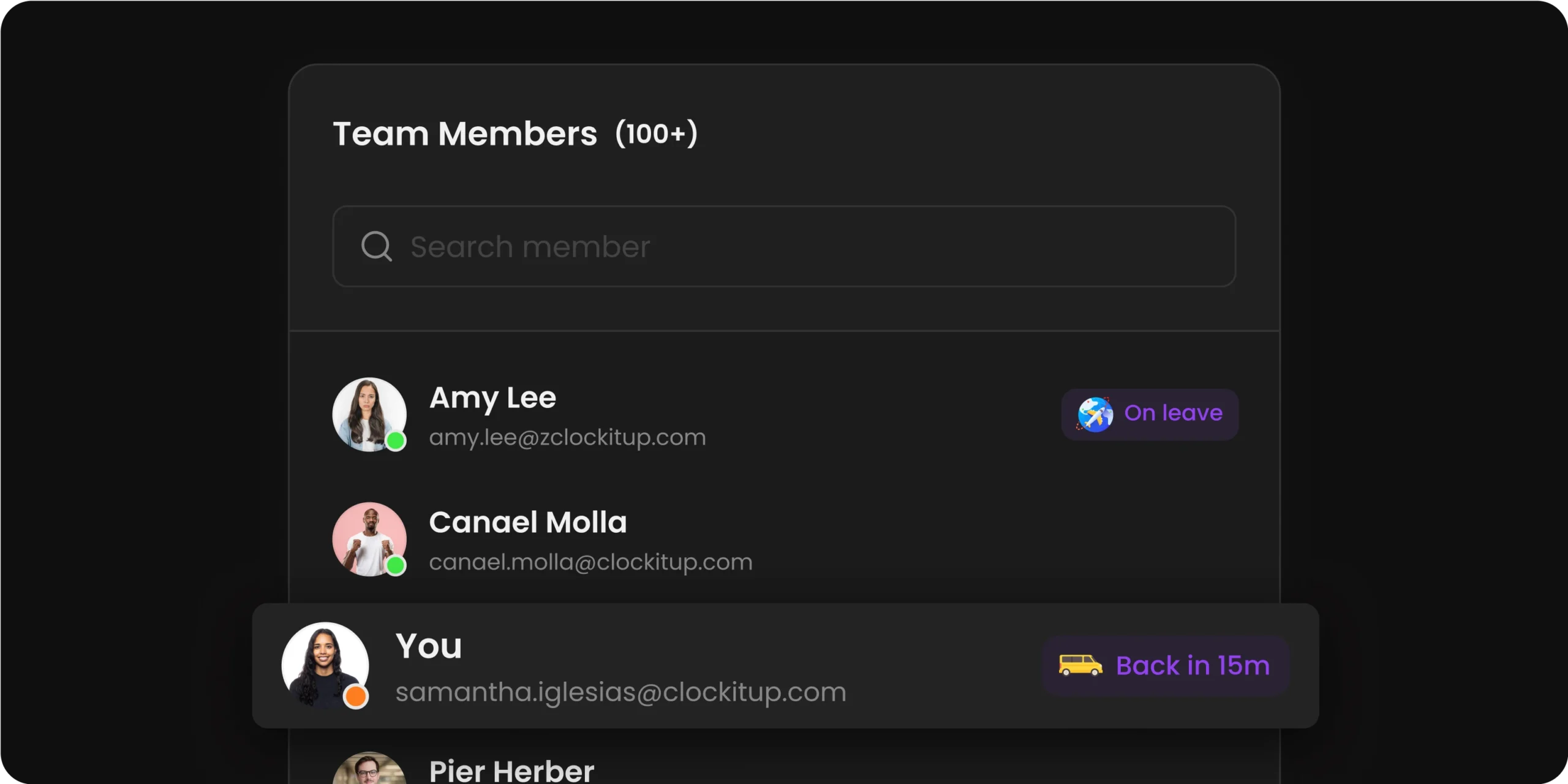Click the Back in 15m status badge
1568x784 pixels.
pyautogui.click(x=1166, y=666)
